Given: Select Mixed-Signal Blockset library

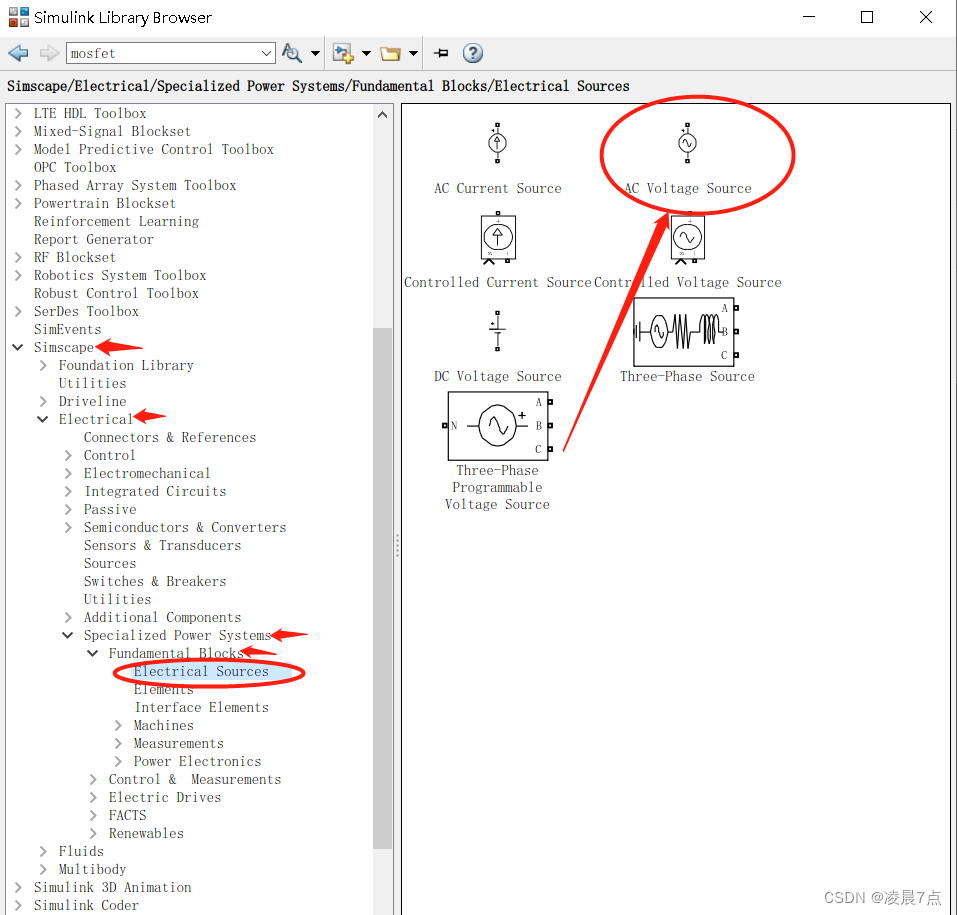Looking at the screenshot, I should 112,131.
